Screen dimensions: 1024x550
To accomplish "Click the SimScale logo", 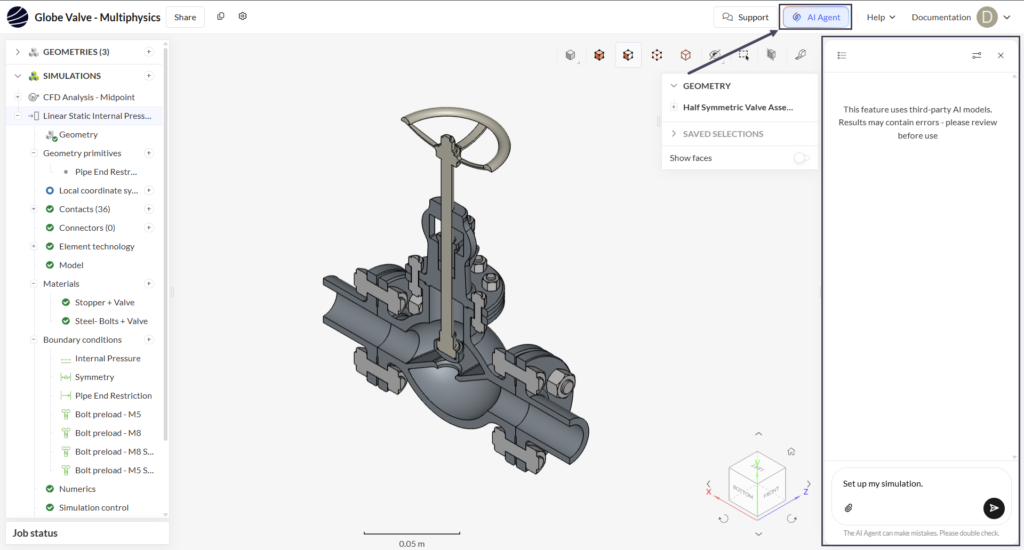I will tap(18, 17).
